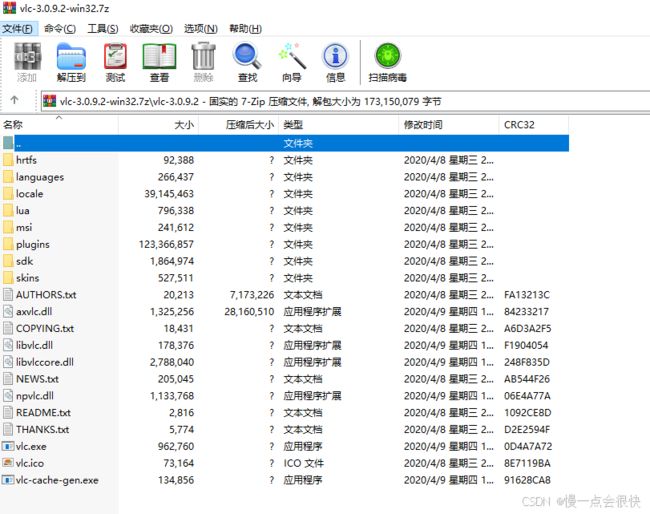Screen dimensions: 650x514
Task: Show archive Info (信息) icon
Action: pyautogui.click(x=335, y=56)
